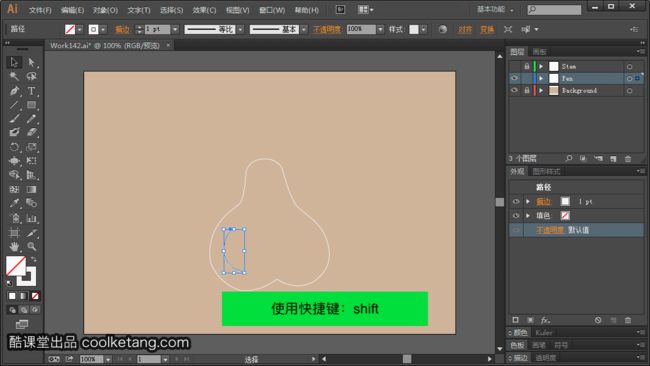Select the Rectangle tool
Viewport: 650px width, 366px height.
pos(31,105)
